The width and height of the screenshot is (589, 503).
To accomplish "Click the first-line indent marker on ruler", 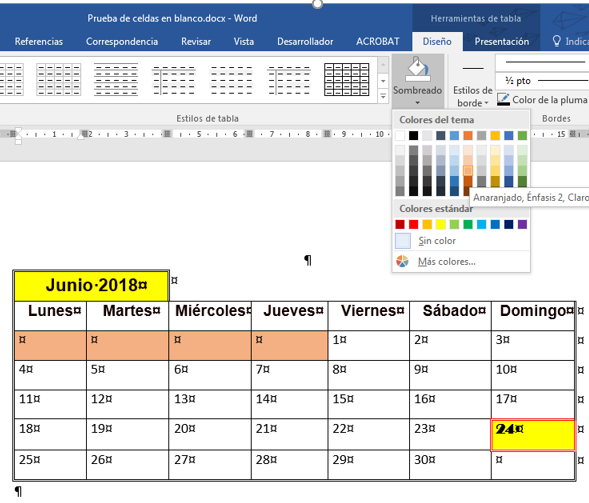I will pyautogui.click(x=18, y=130).
